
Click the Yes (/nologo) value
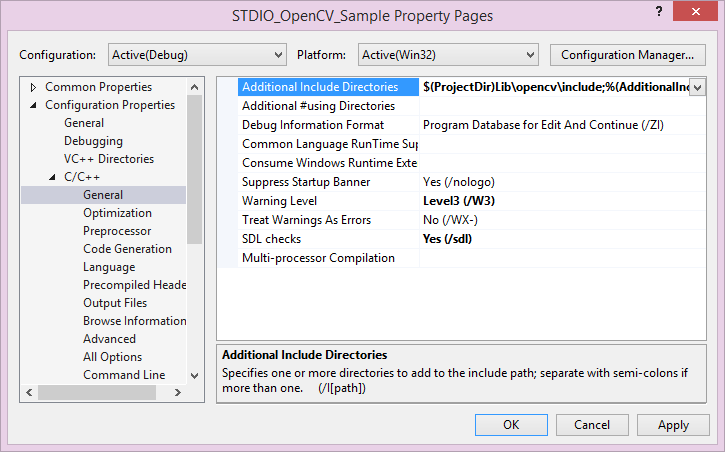(x=459, y=182)
